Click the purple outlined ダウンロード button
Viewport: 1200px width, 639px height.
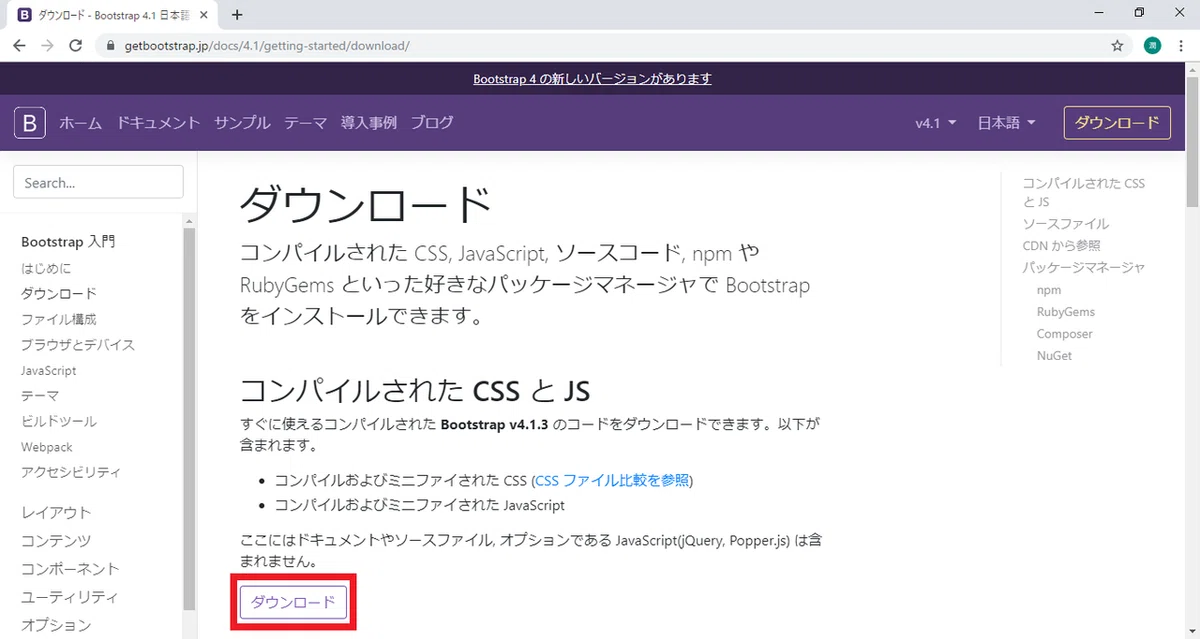[293, 602]
